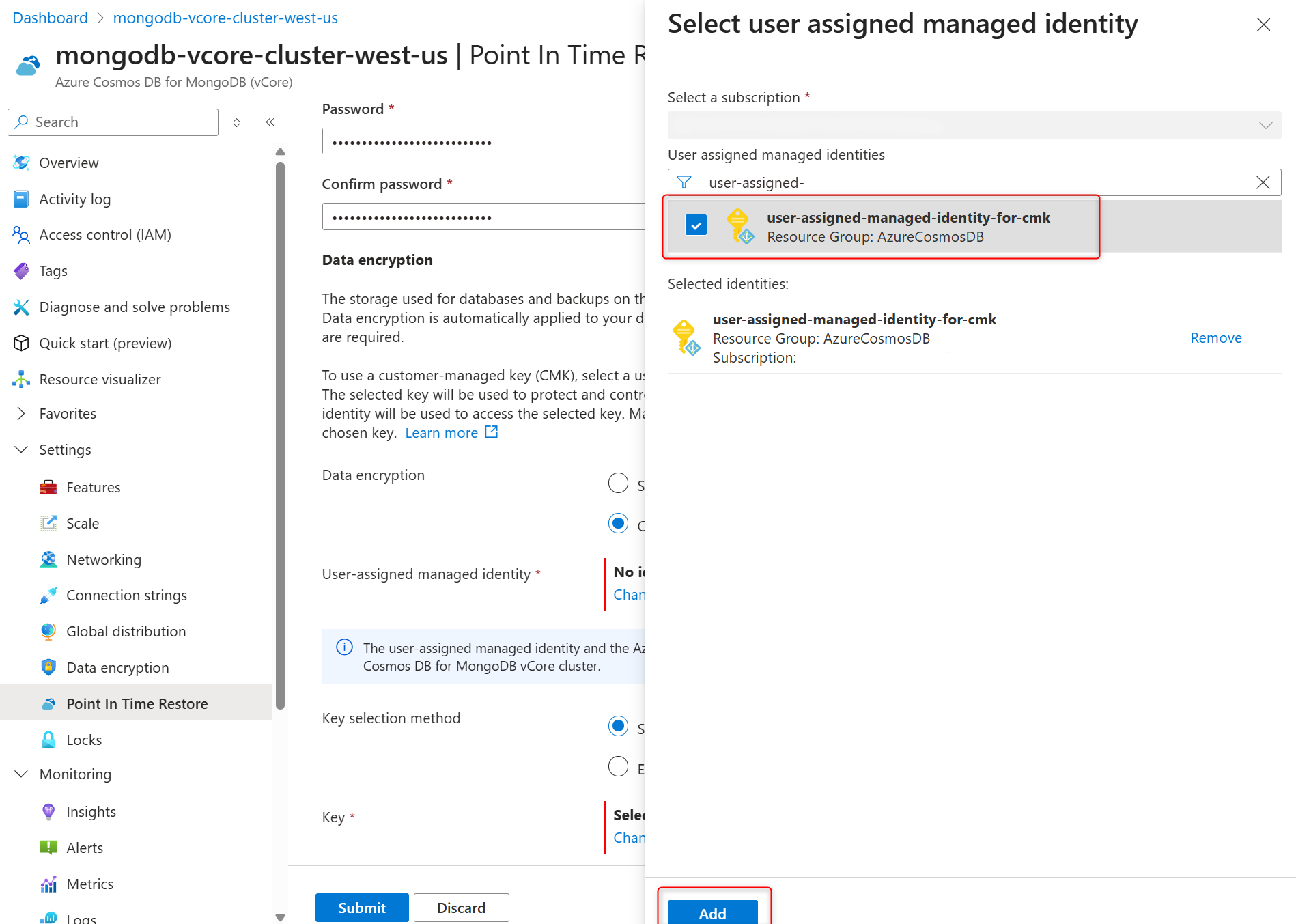The image size is (1296, 924).
Task: Click the sidebar scroll up arrow
Action: pos(280,152)
